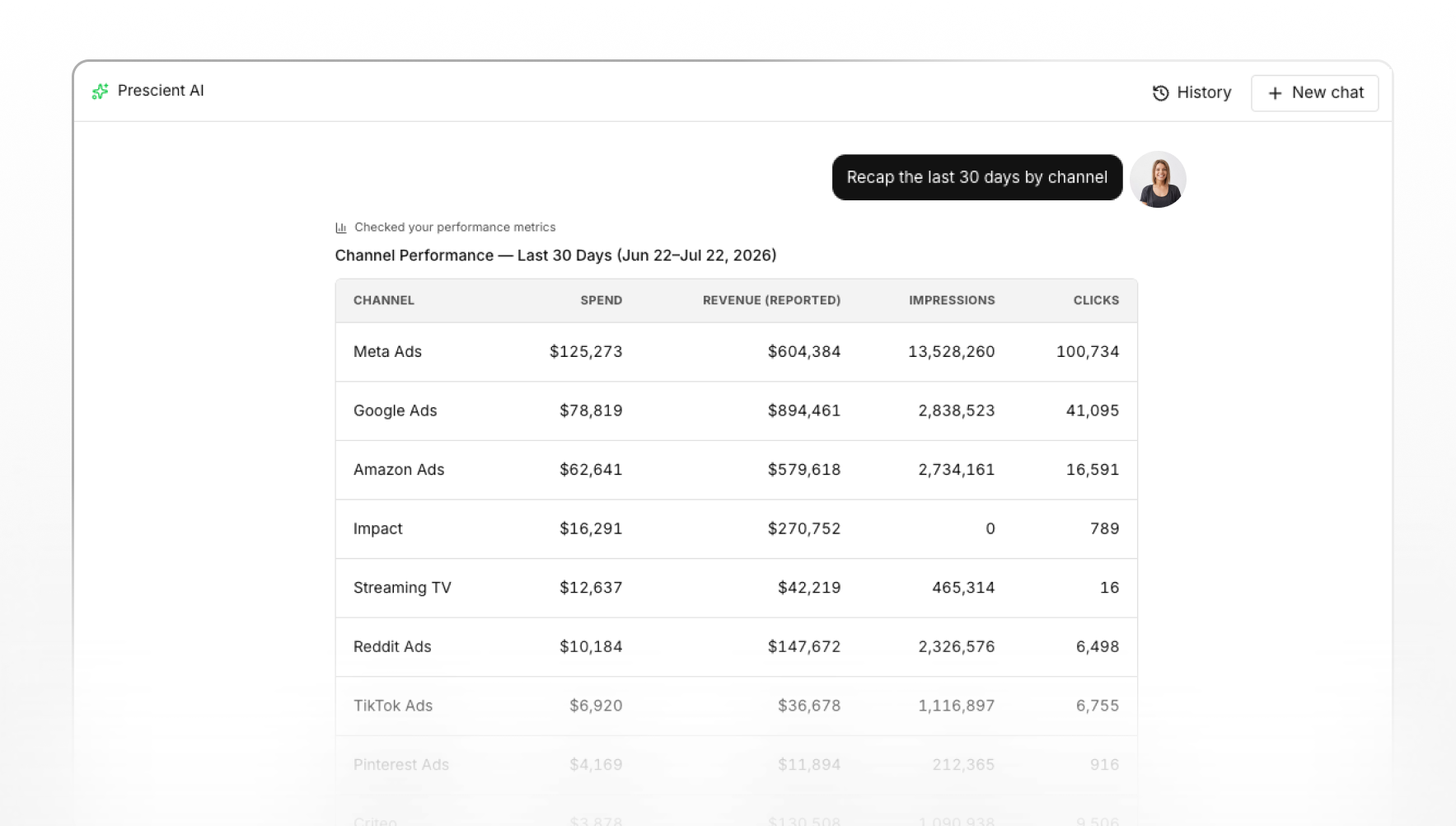Viewport: 1456px width, 826px height.
Task: Click TikTok Ads clicks 6,755
Action: click(1098, 706)
